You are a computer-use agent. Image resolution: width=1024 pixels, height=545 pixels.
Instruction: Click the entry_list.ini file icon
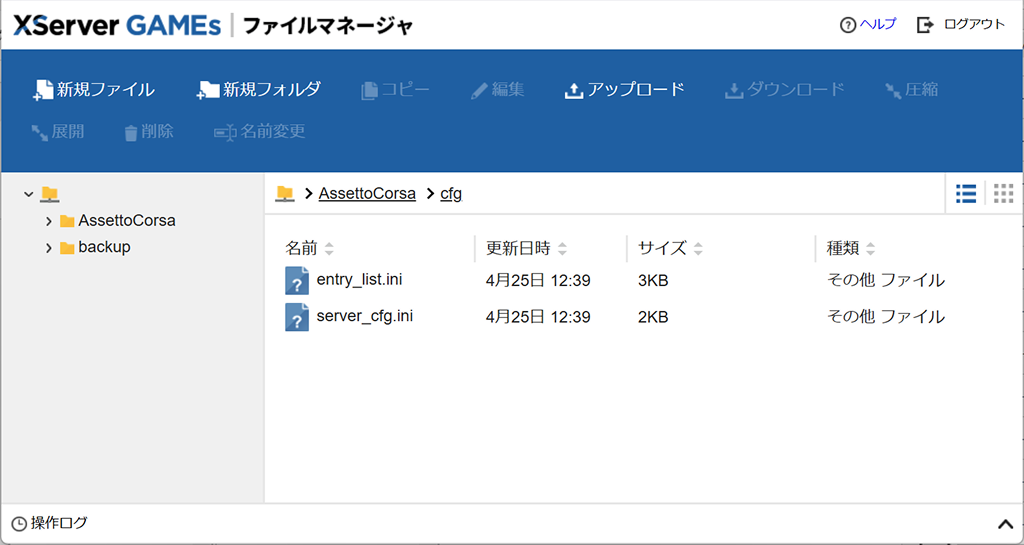pos(297,280)
